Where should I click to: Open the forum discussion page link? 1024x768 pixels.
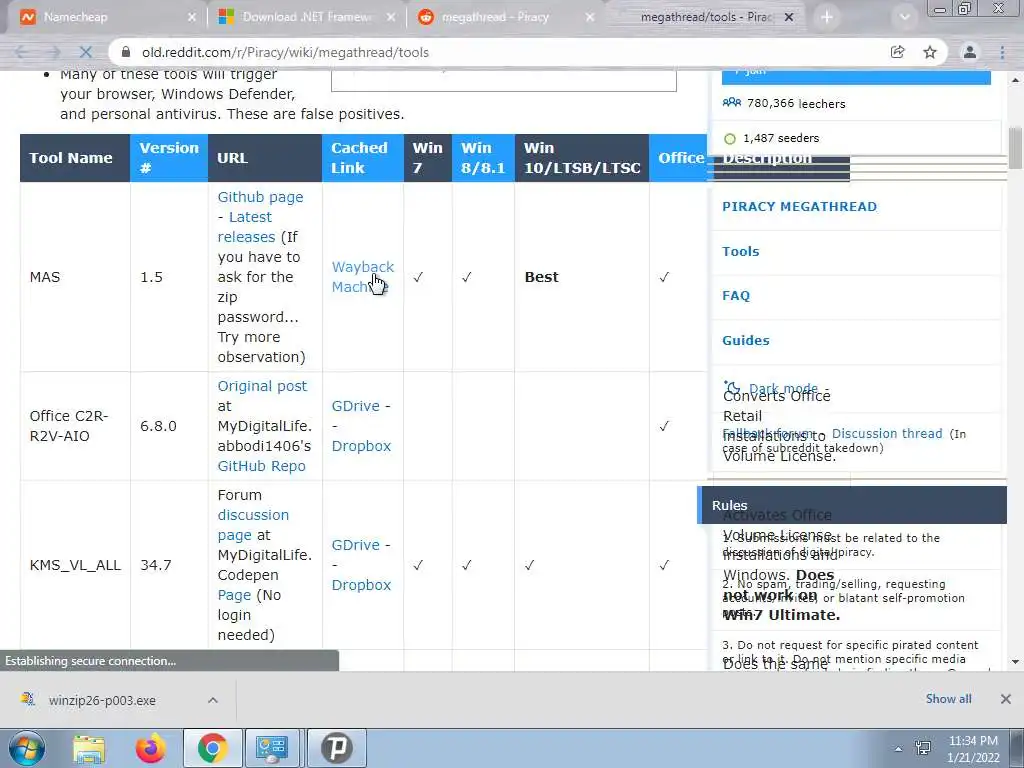pyautogui.click(x=253, y=525)
